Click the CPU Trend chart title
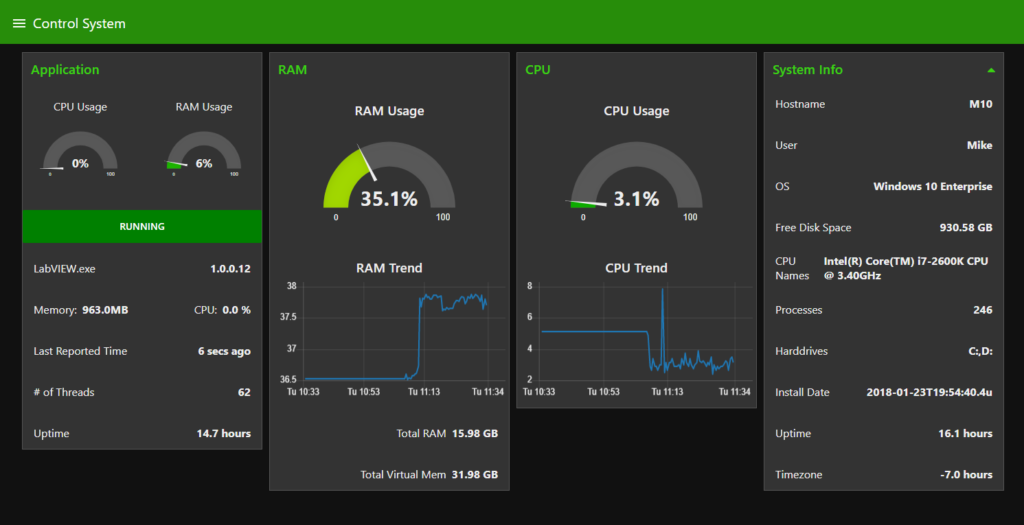 pyautogui.click(x=637, y=268)
